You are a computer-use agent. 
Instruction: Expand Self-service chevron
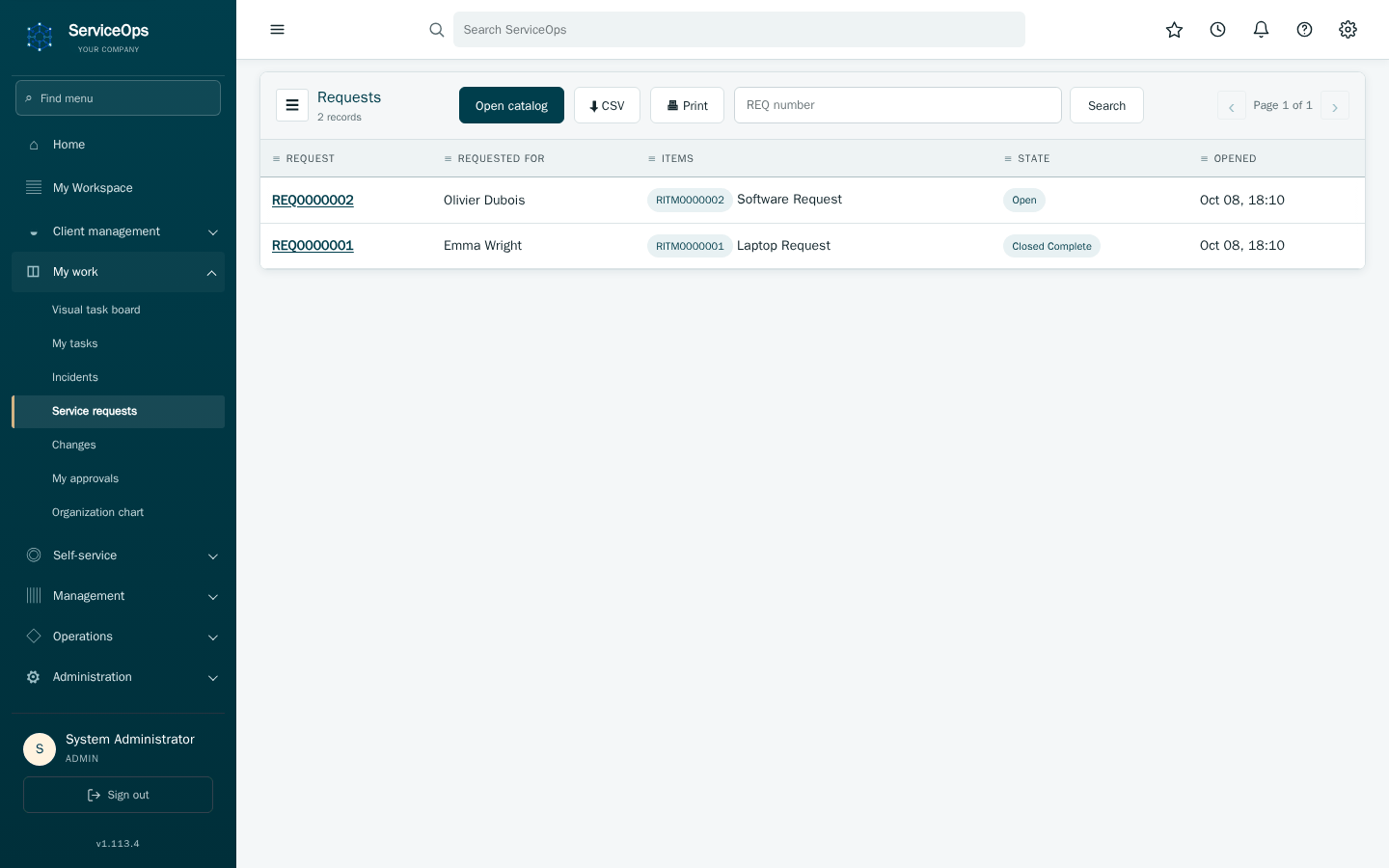(x=213, y=556)
